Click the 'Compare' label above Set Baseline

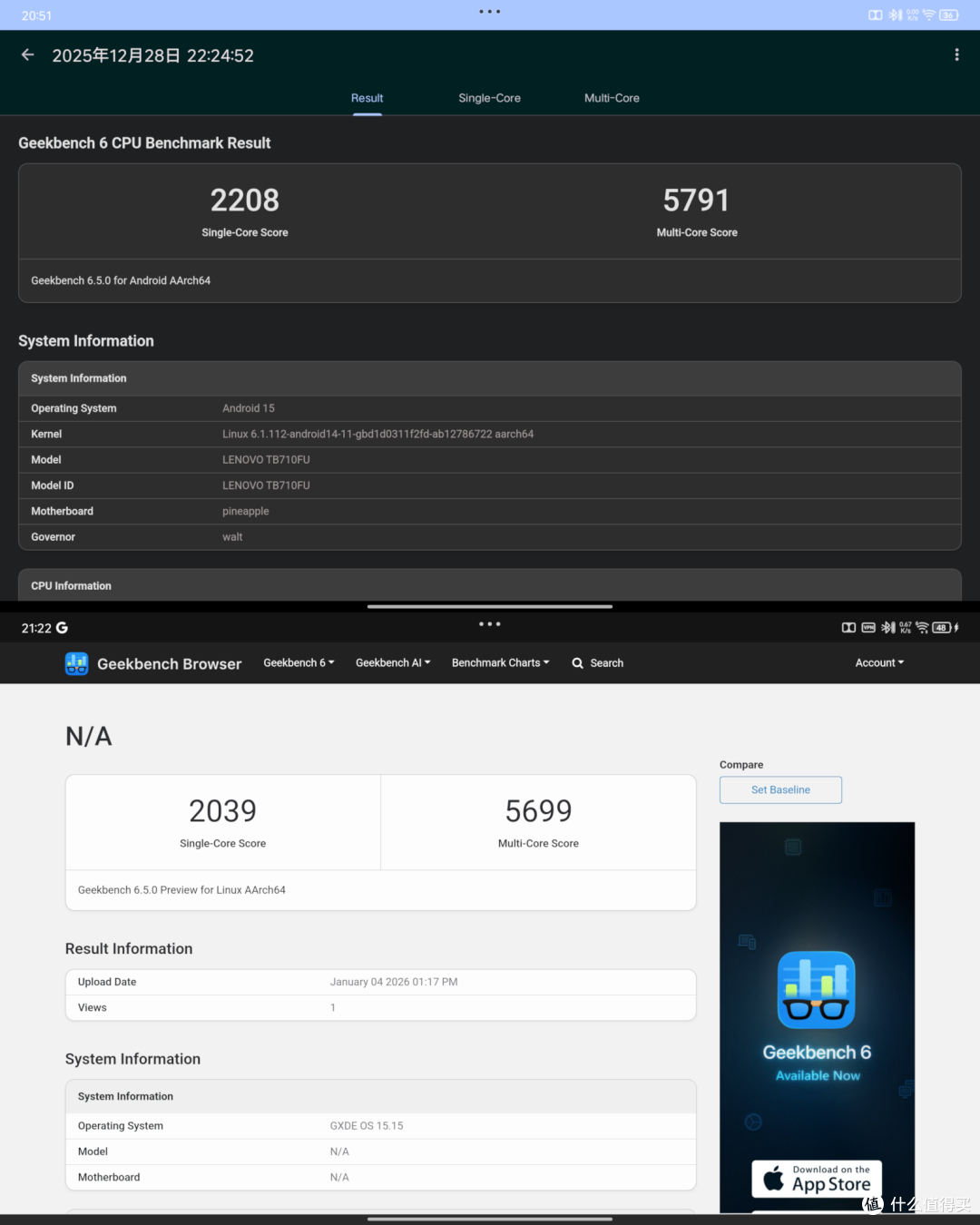[741, 765]
